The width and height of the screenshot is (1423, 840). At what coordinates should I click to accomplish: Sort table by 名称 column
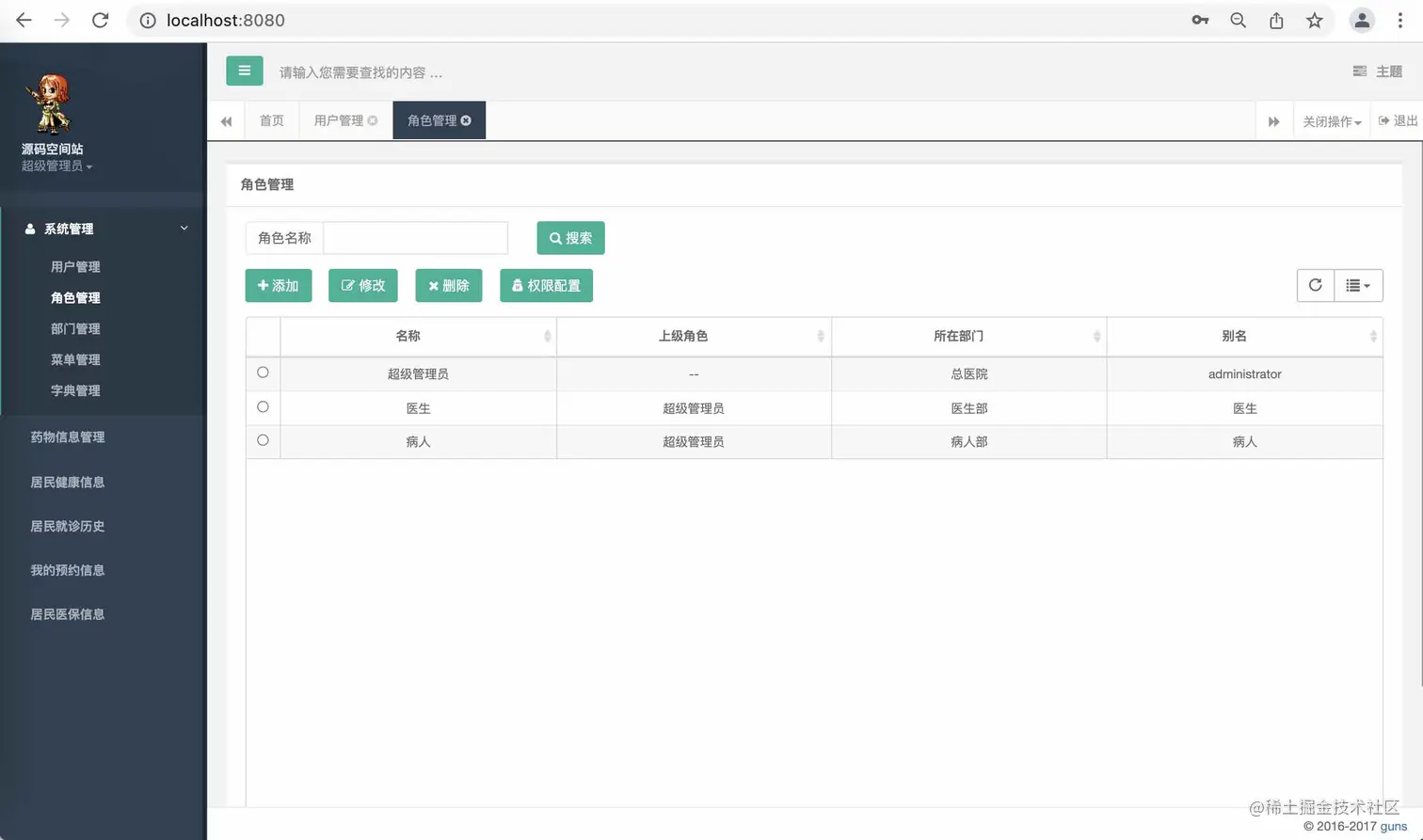418,336
